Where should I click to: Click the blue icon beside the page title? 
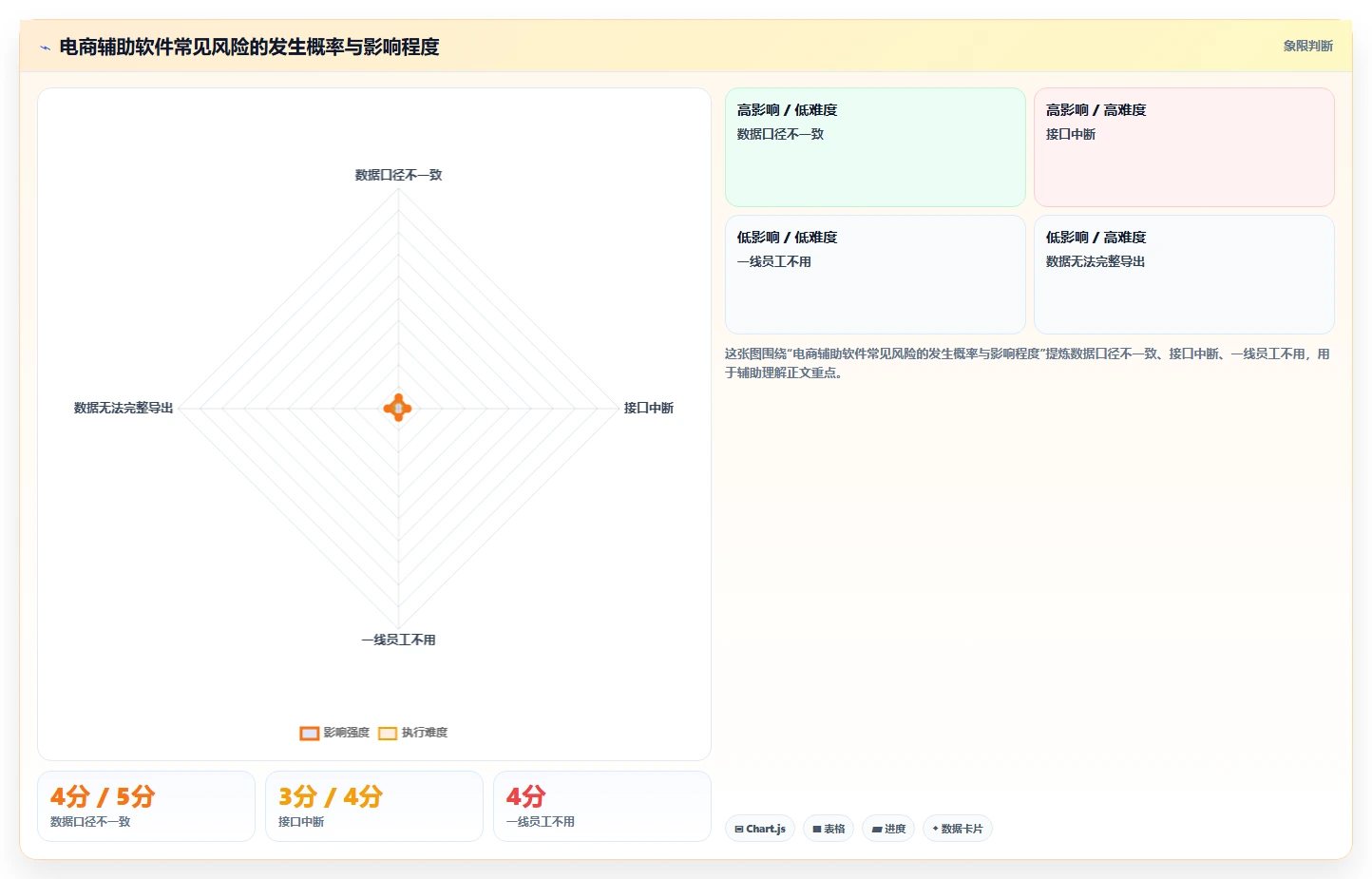coord(45,48)
